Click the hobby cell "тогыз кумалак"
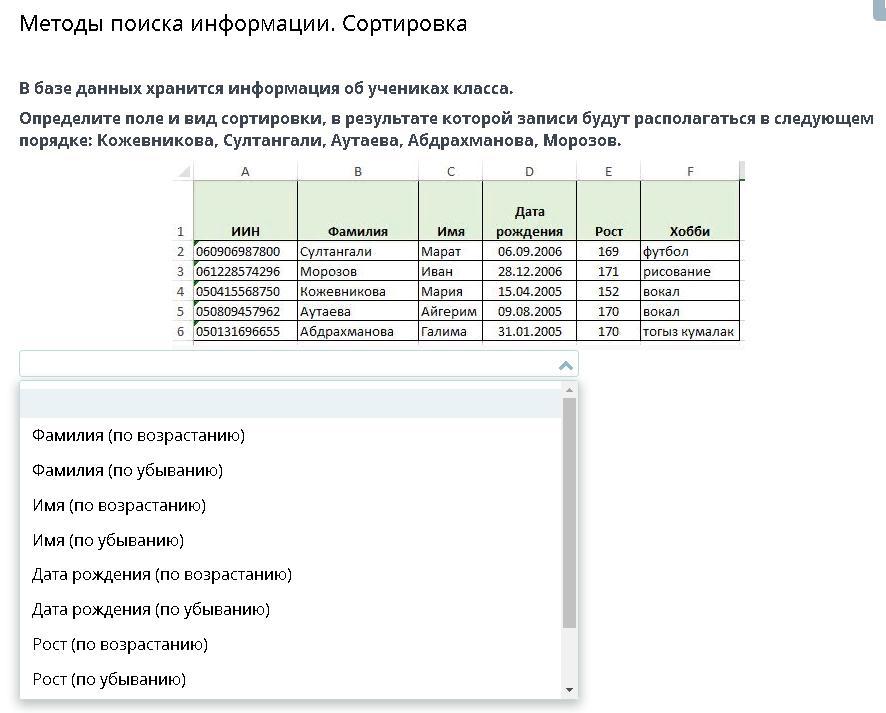 pos(690,331)
